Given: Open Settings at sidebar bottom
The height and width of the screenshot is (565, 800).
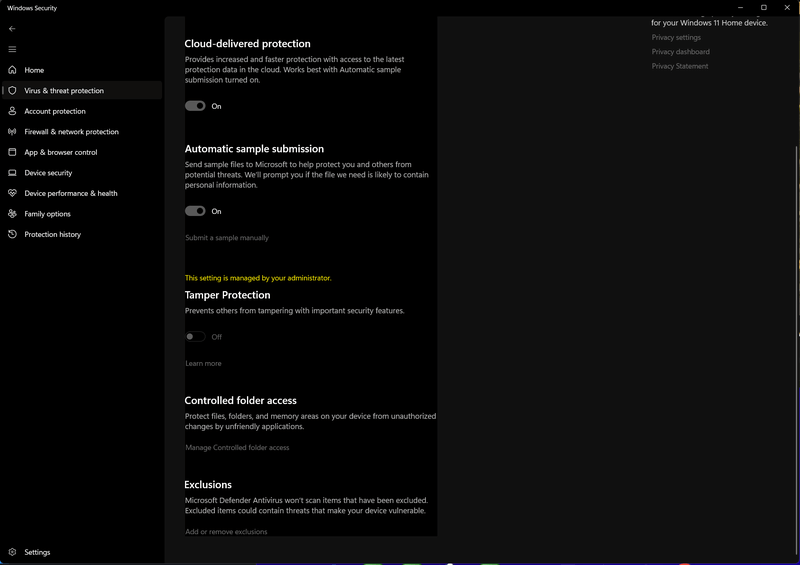Looking at the screenshot, I should click(x=82, y=552).
